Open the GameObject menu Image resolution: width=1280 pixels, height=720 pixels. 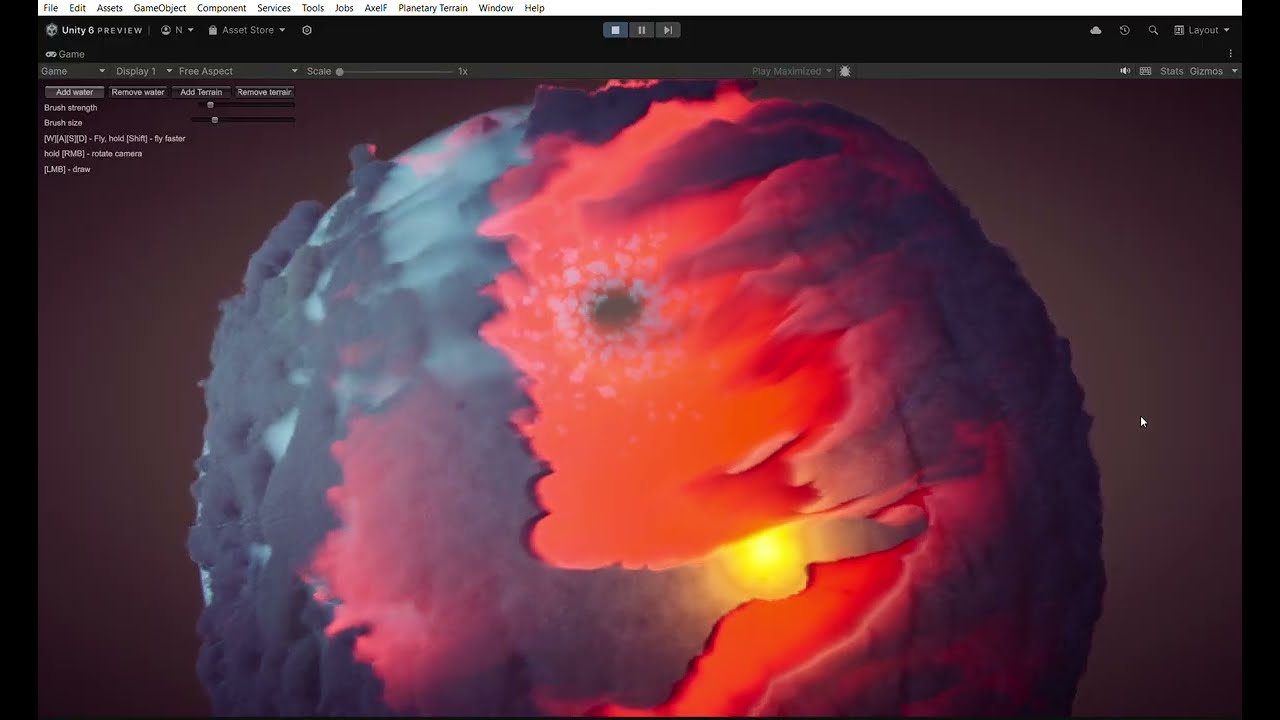160,8
